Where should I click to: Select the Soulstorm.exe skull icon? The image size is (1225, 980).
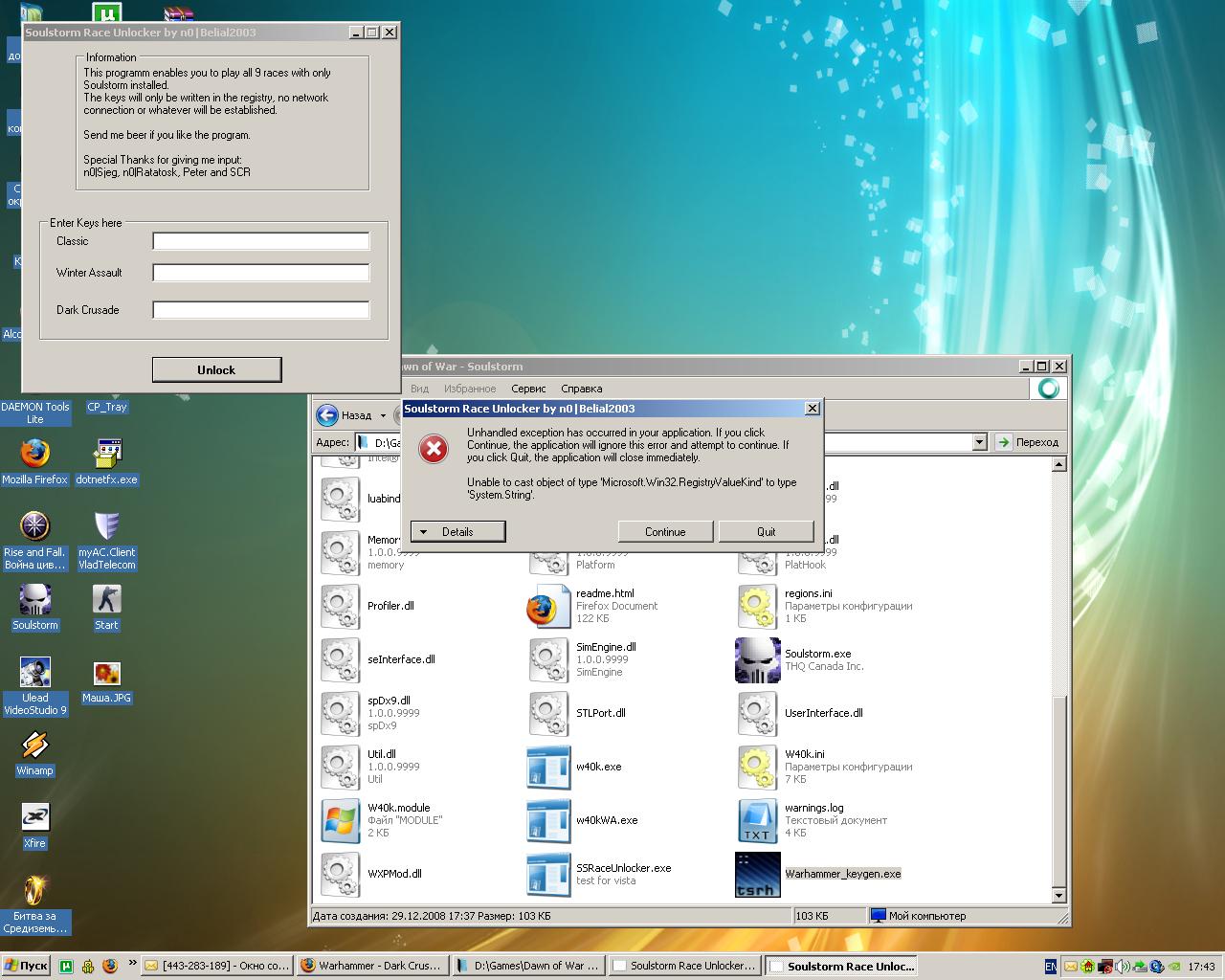click(757, 660)
